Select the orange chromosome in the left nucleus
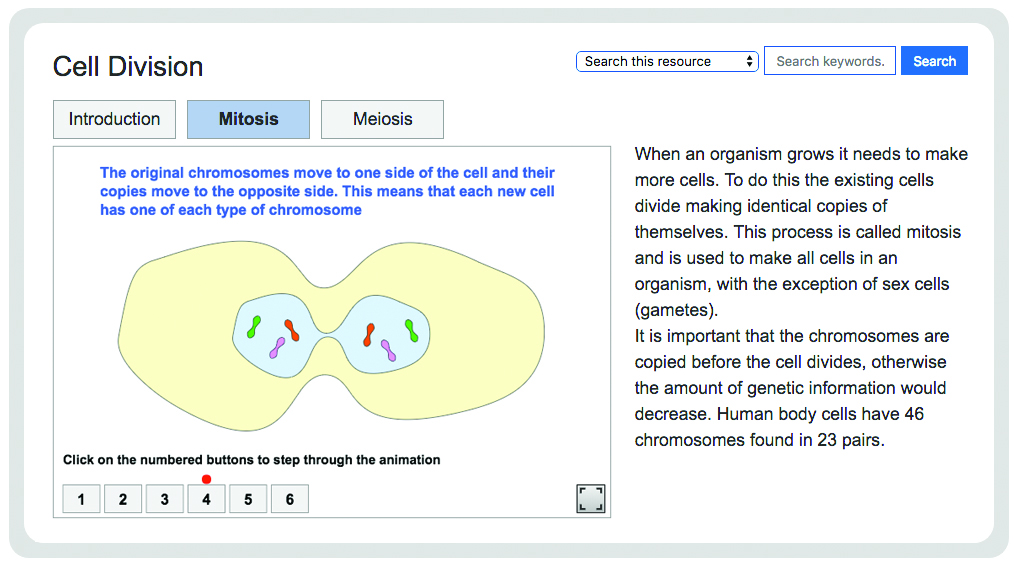The height and width of the screenshot is (568, 1020). pos(291,331)
